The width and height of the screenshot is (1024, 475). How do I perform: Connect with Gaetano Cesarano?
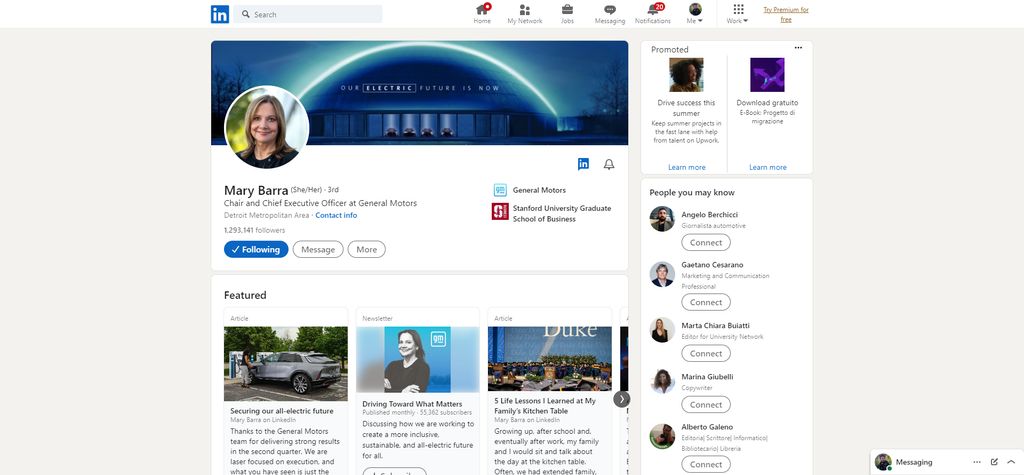click(x=706, y=302)
